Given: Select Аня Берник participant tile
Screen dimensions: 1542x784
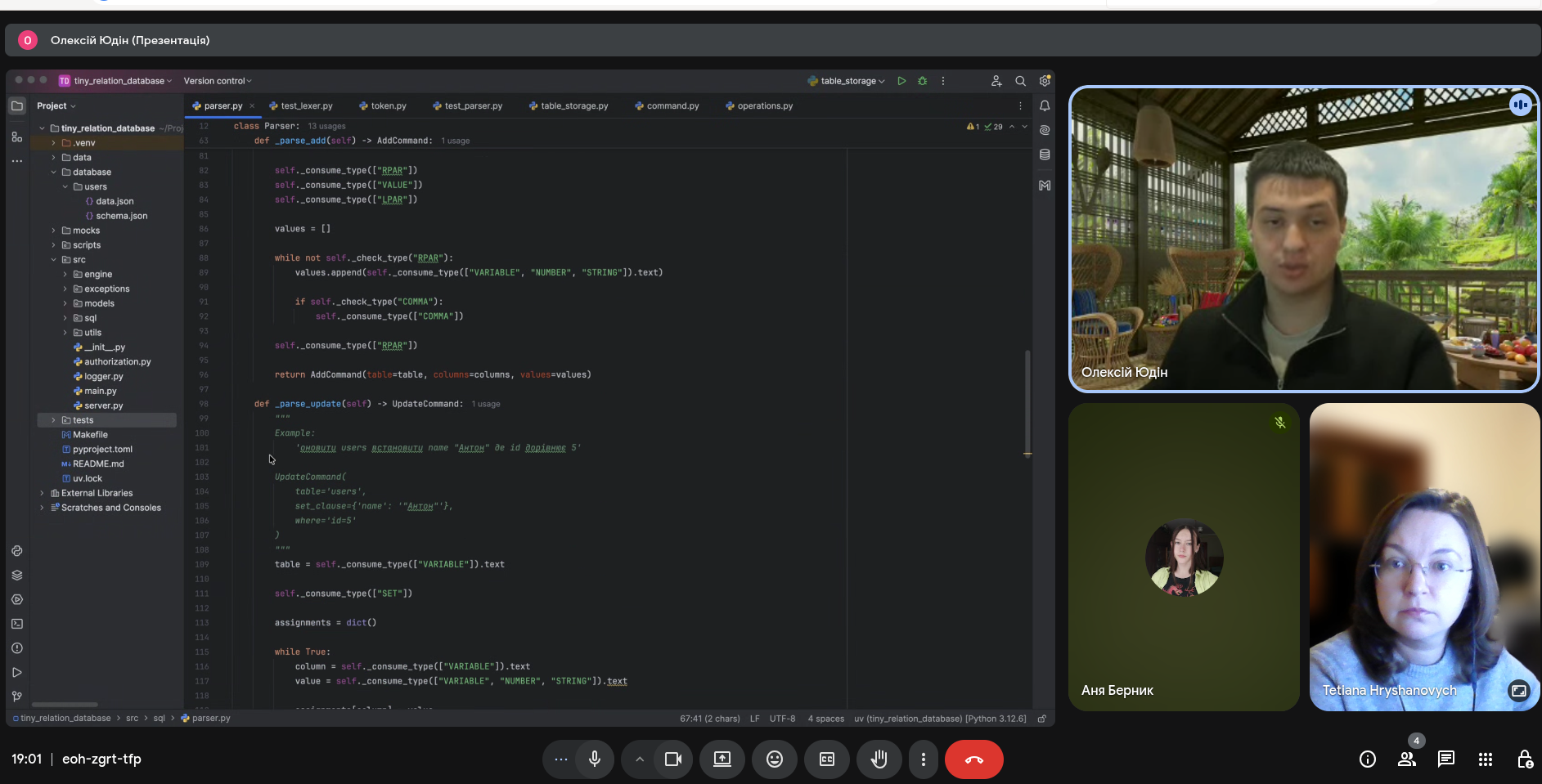Looking at the screenshot, I should point(1183,557).
